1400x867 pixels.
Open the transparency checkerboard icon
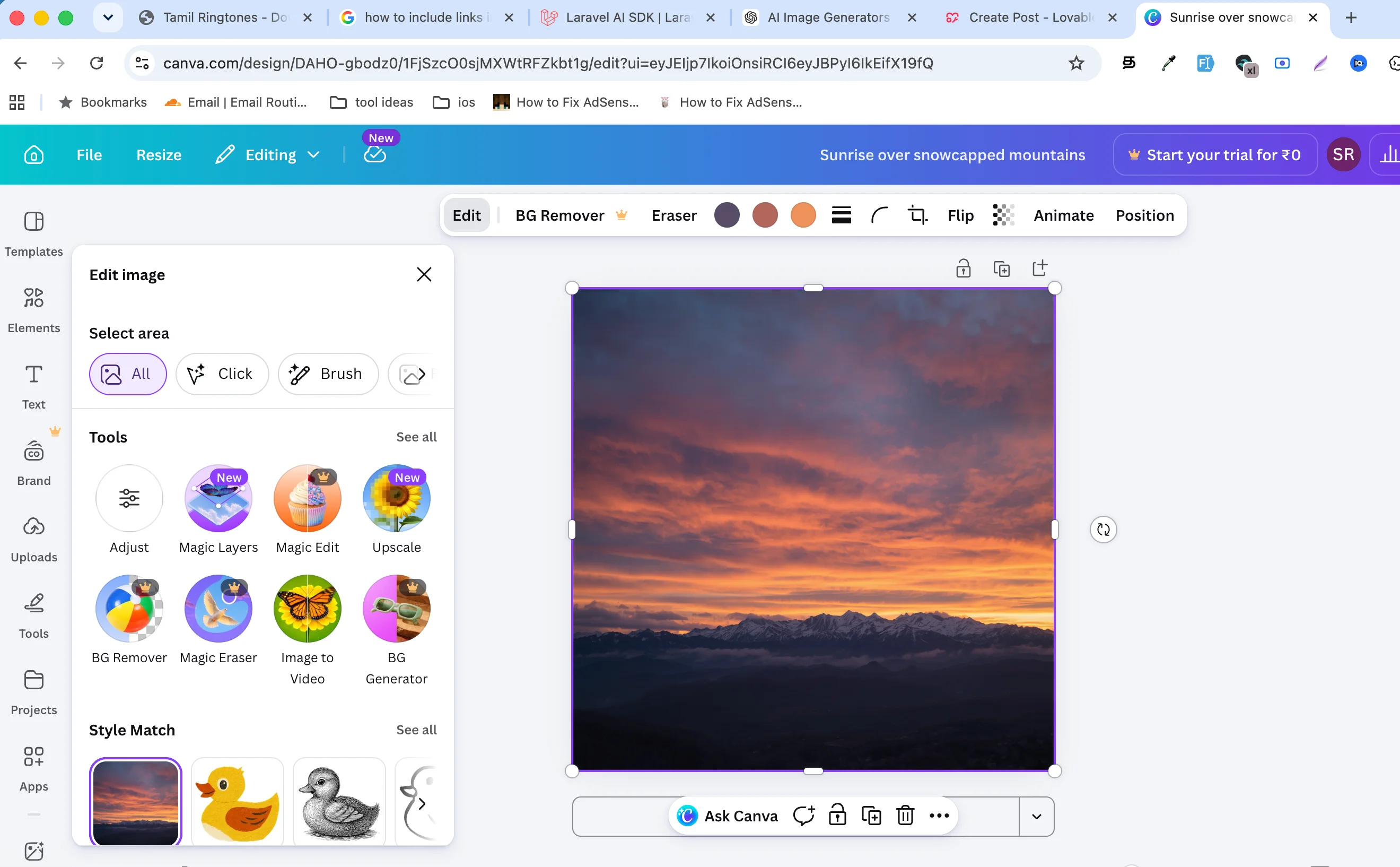1003,215
